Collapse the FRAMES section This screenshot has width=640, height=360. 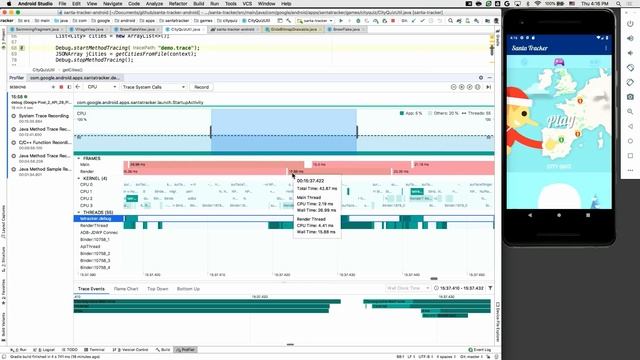coord(79,158)
